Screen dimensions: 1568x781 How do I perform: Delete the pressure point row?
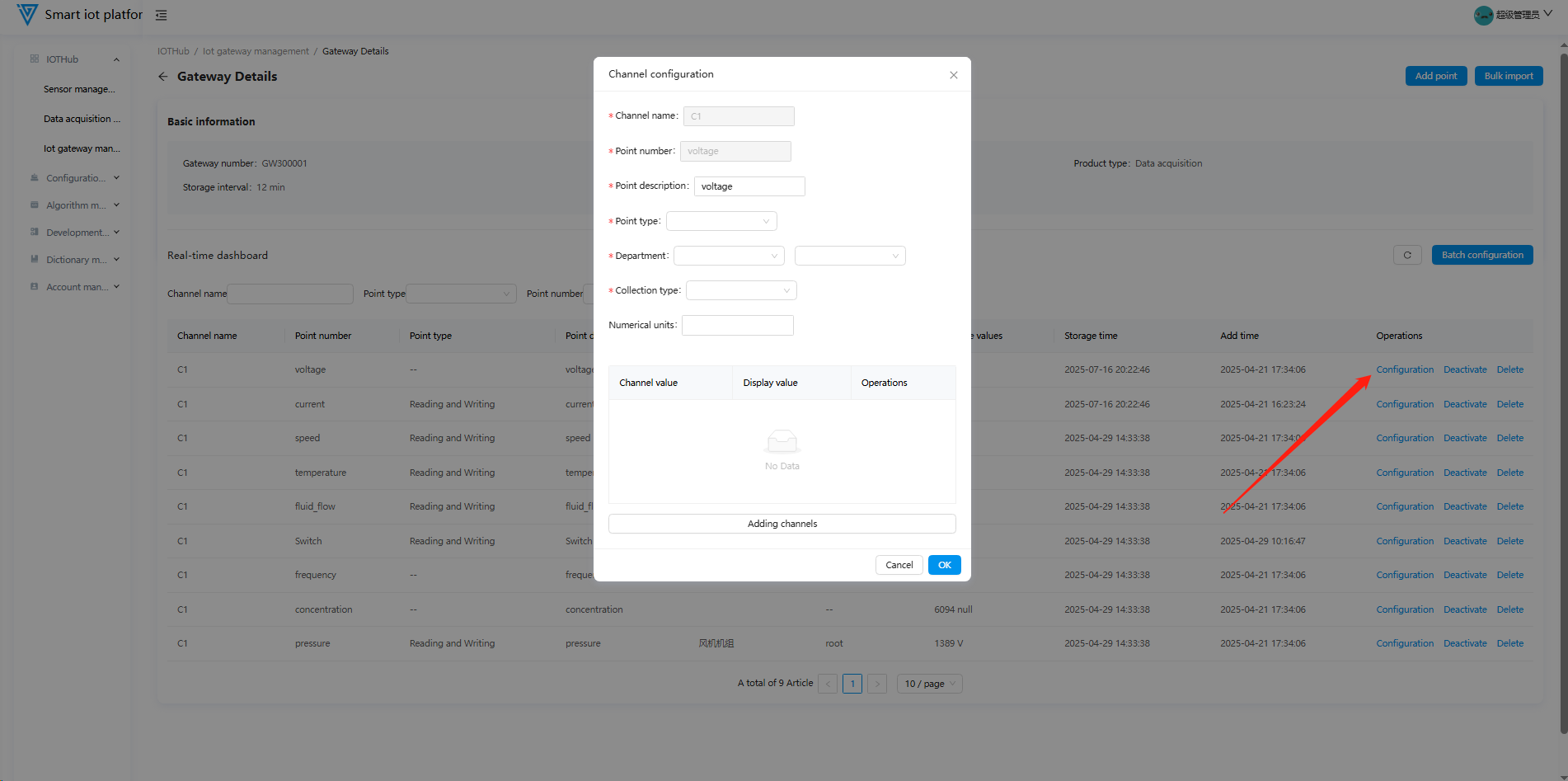(x=1510, y=643)
